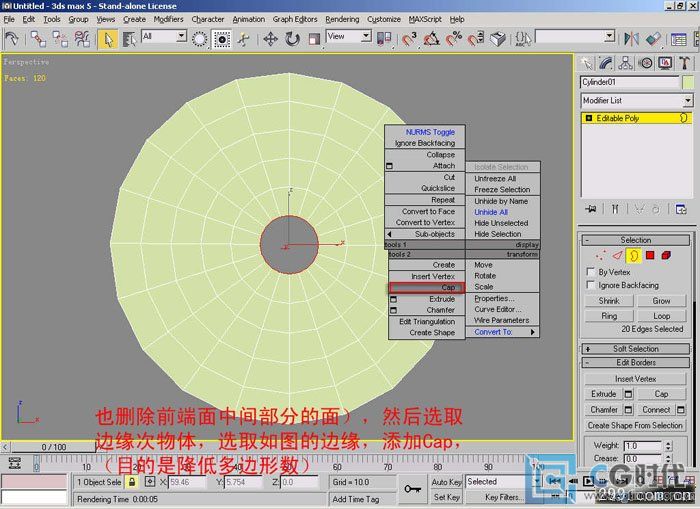Collapse the Edit Borders rollout
The height and width of the screenshot is (509, 700).
pyautogui.click(x=636, y=363)
